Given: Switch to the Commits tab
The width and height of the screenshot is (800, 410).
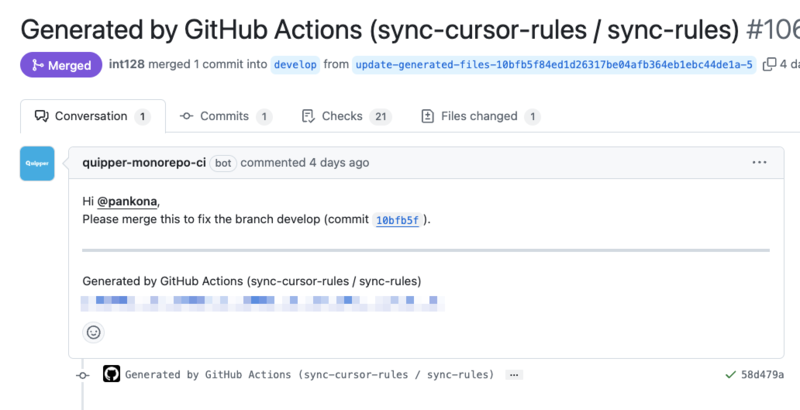Looking at the screenshot, I should (226, 116).
